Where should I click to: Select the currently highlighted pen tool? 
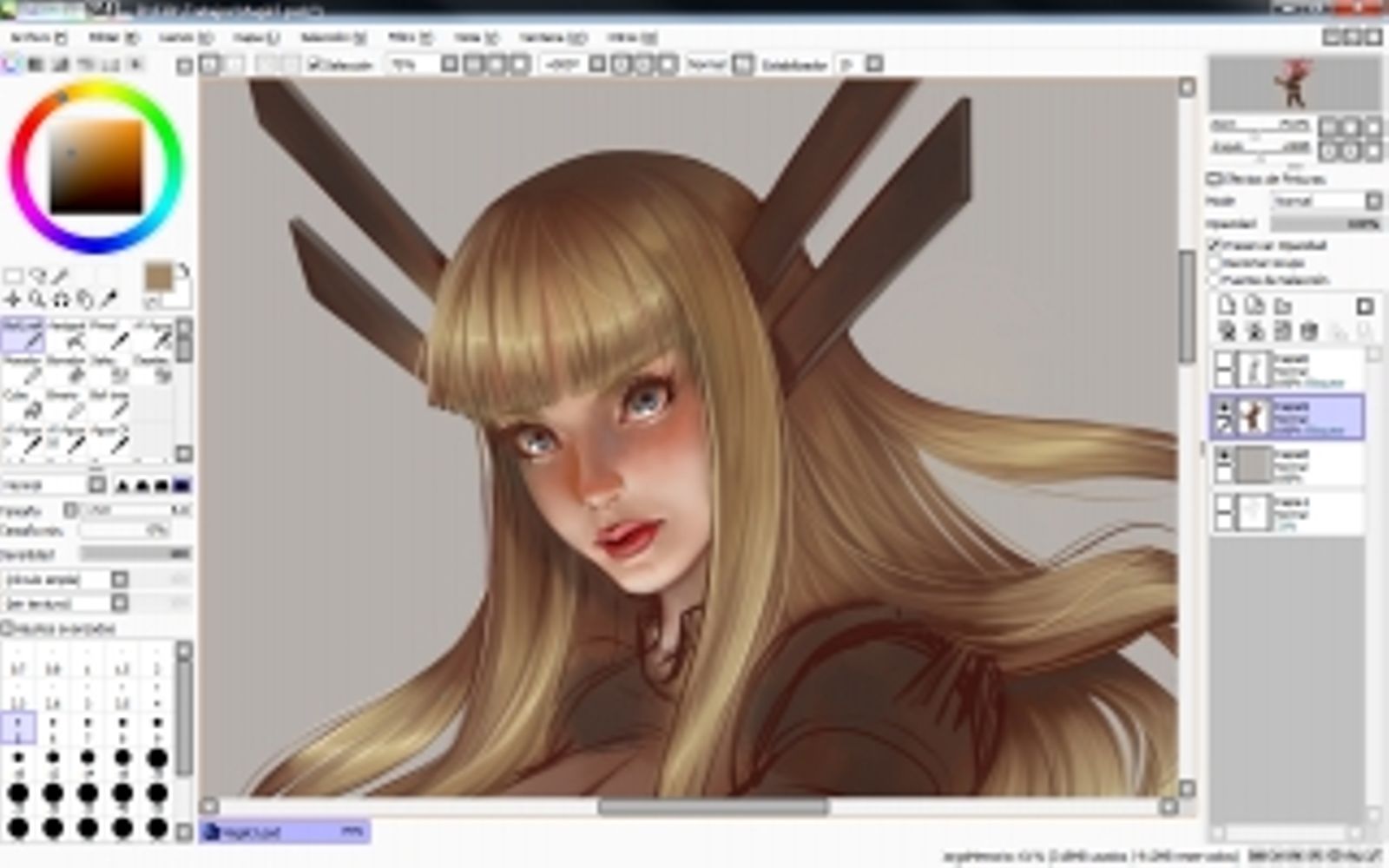[23, 337]
